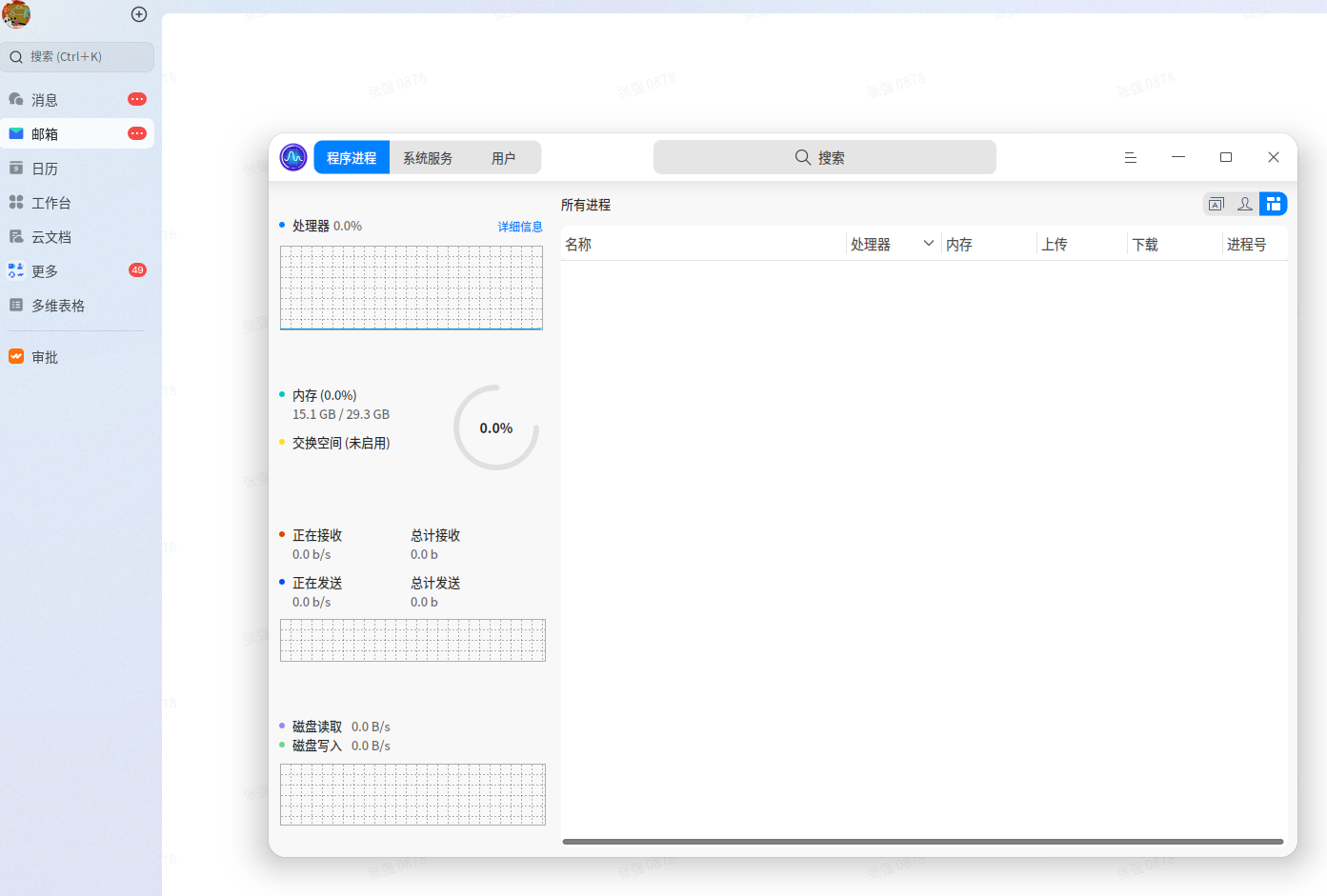Open 日历 in the sidebar
This screenshot has height=896, width=1327.
click(77, 169)
